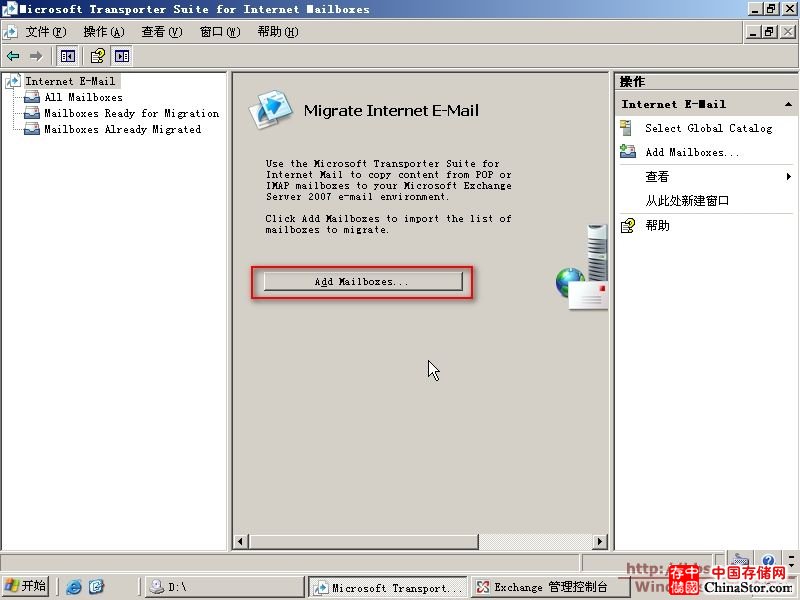
Task: Click the scroll left arrow in center pane
Action: click(241, 541)
